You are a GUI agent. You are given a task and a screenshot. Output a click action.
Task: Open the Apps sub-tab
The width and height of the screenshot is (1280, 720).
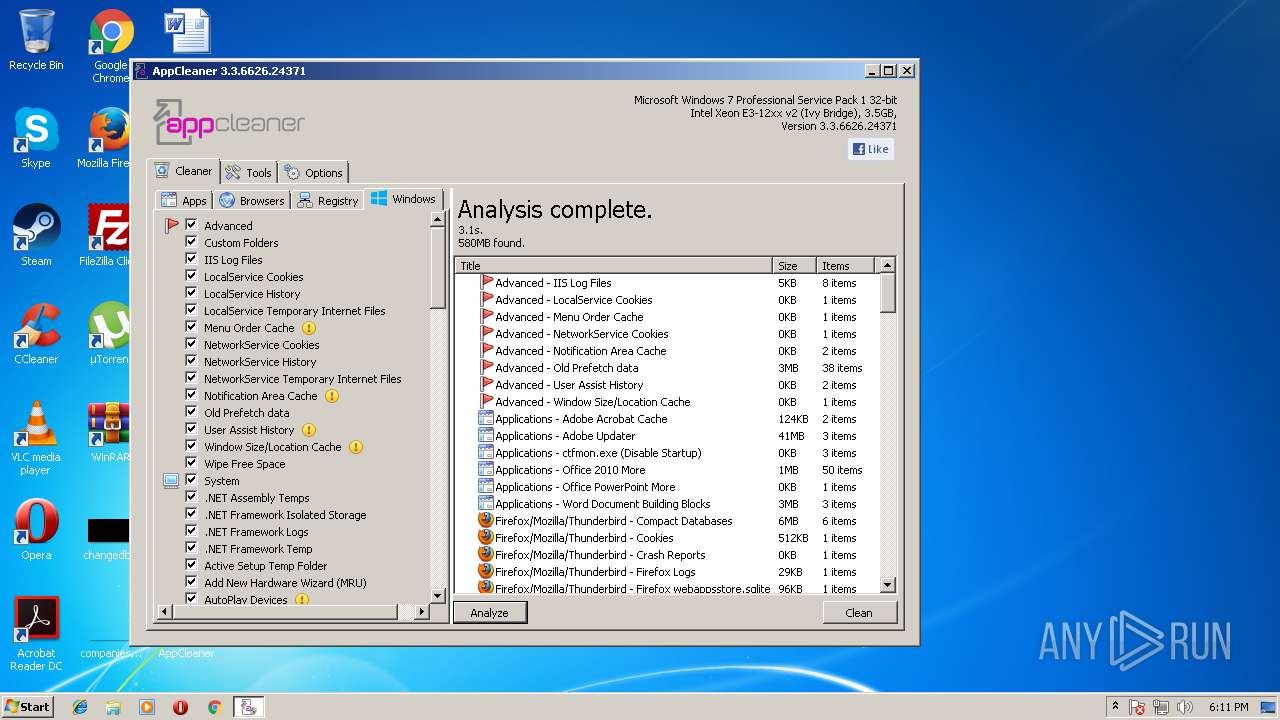tap(184, 200)
